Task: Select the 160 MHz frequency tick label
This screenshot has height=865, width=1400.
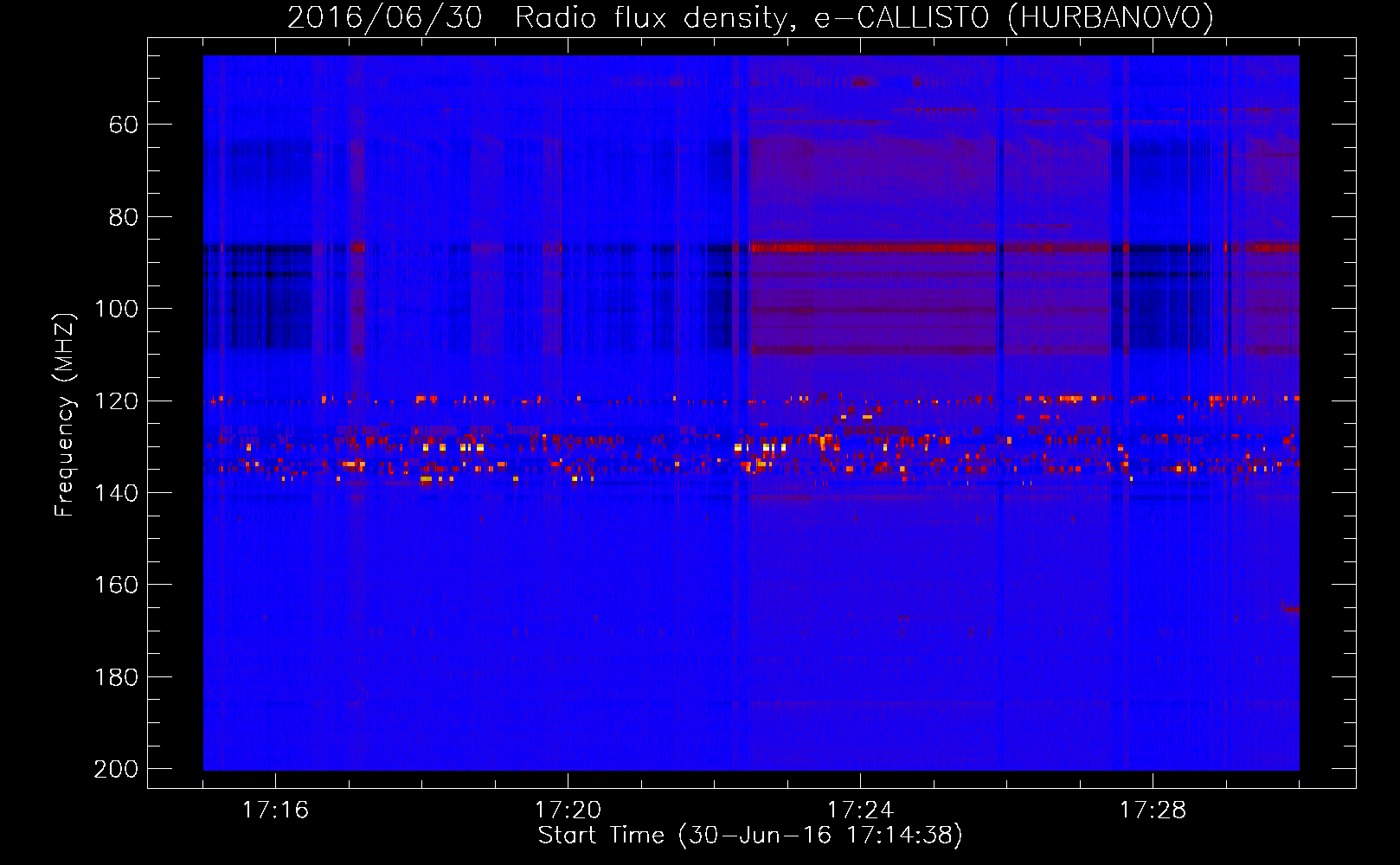Action: click(x=117, y=586)
